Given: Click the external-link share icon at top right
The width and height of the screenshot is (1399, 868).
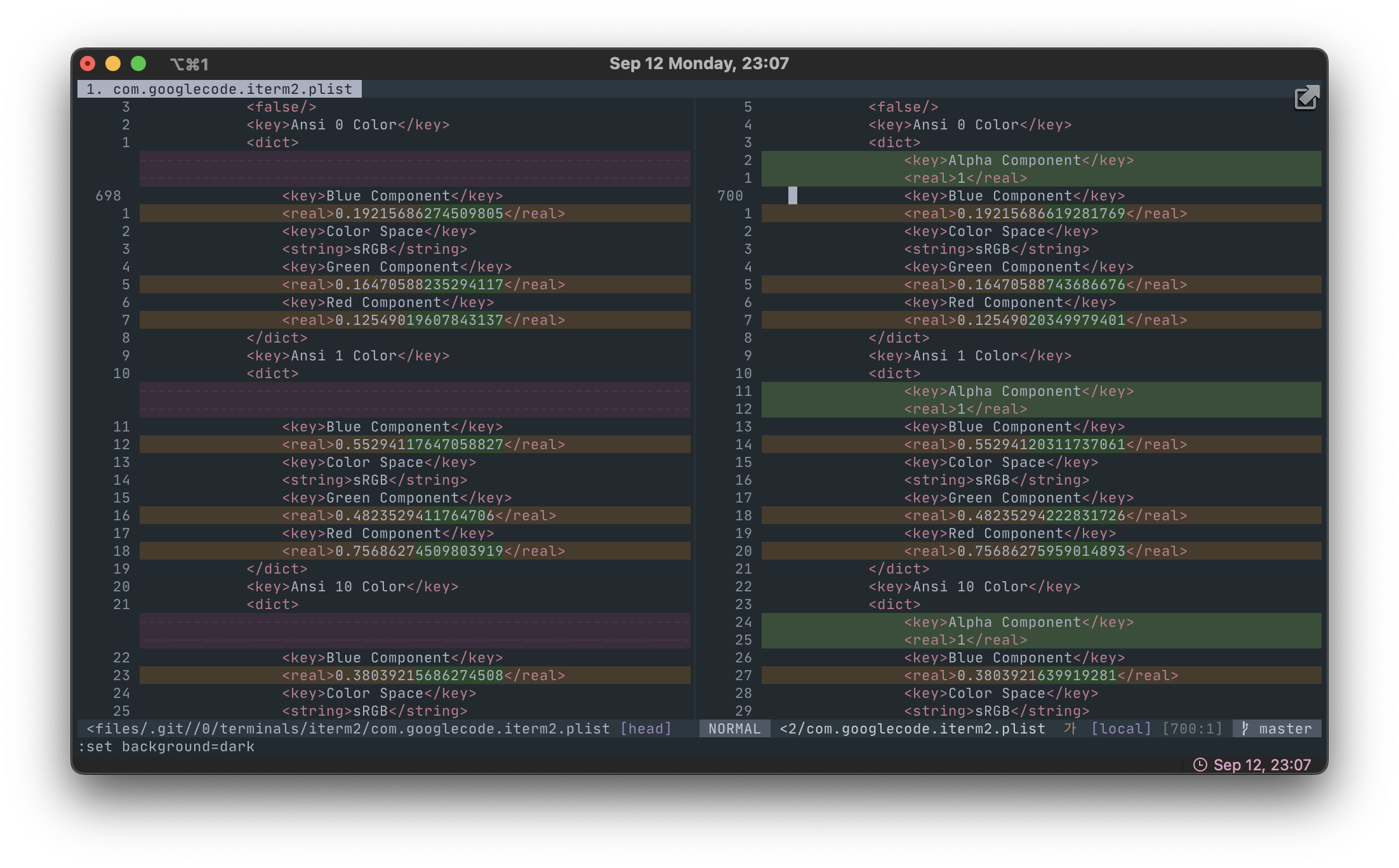Looking at the screenshot, I should (x=1306, y=98).
